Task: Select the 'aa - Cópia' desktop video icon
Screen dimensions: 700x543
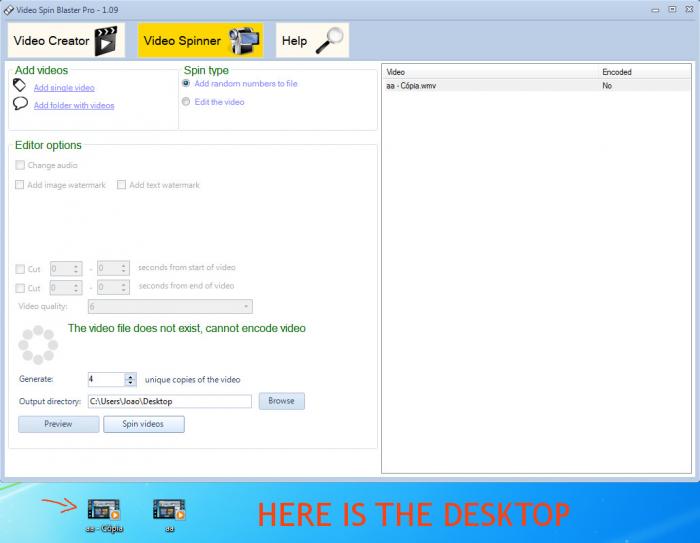Action: click(104, 515)
